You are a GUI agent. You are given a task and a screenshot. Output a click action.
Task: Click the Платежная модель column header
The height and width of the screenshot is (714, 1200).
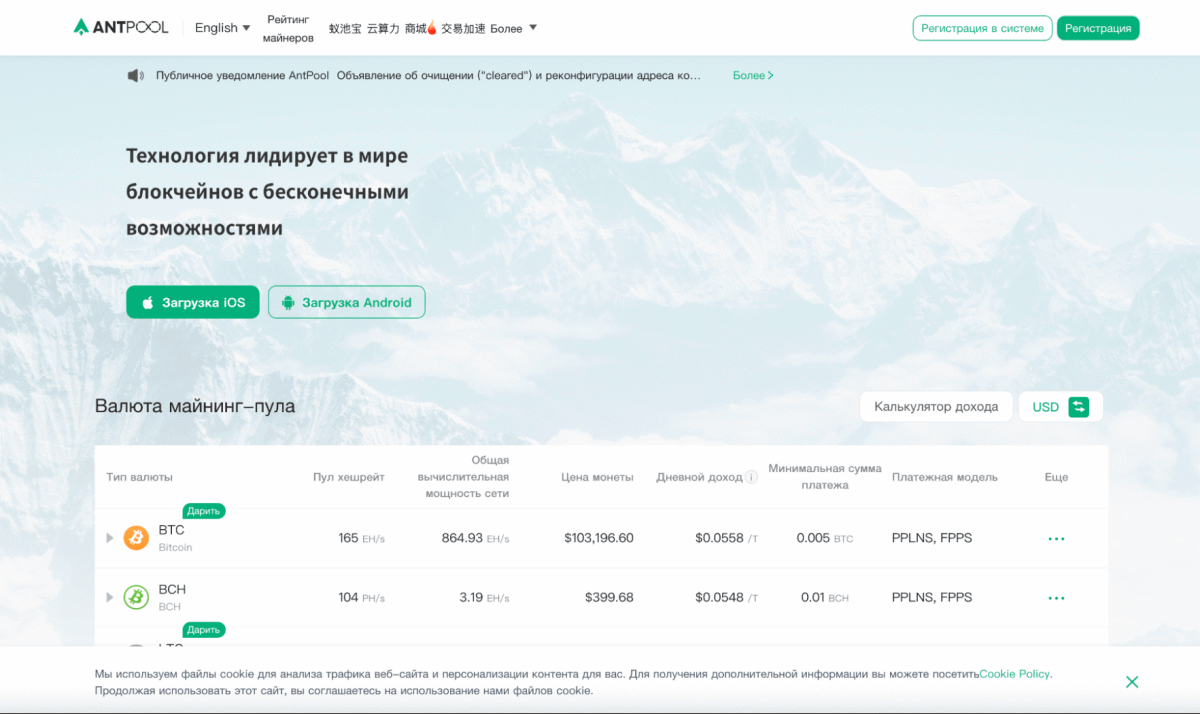coord(945,477)
